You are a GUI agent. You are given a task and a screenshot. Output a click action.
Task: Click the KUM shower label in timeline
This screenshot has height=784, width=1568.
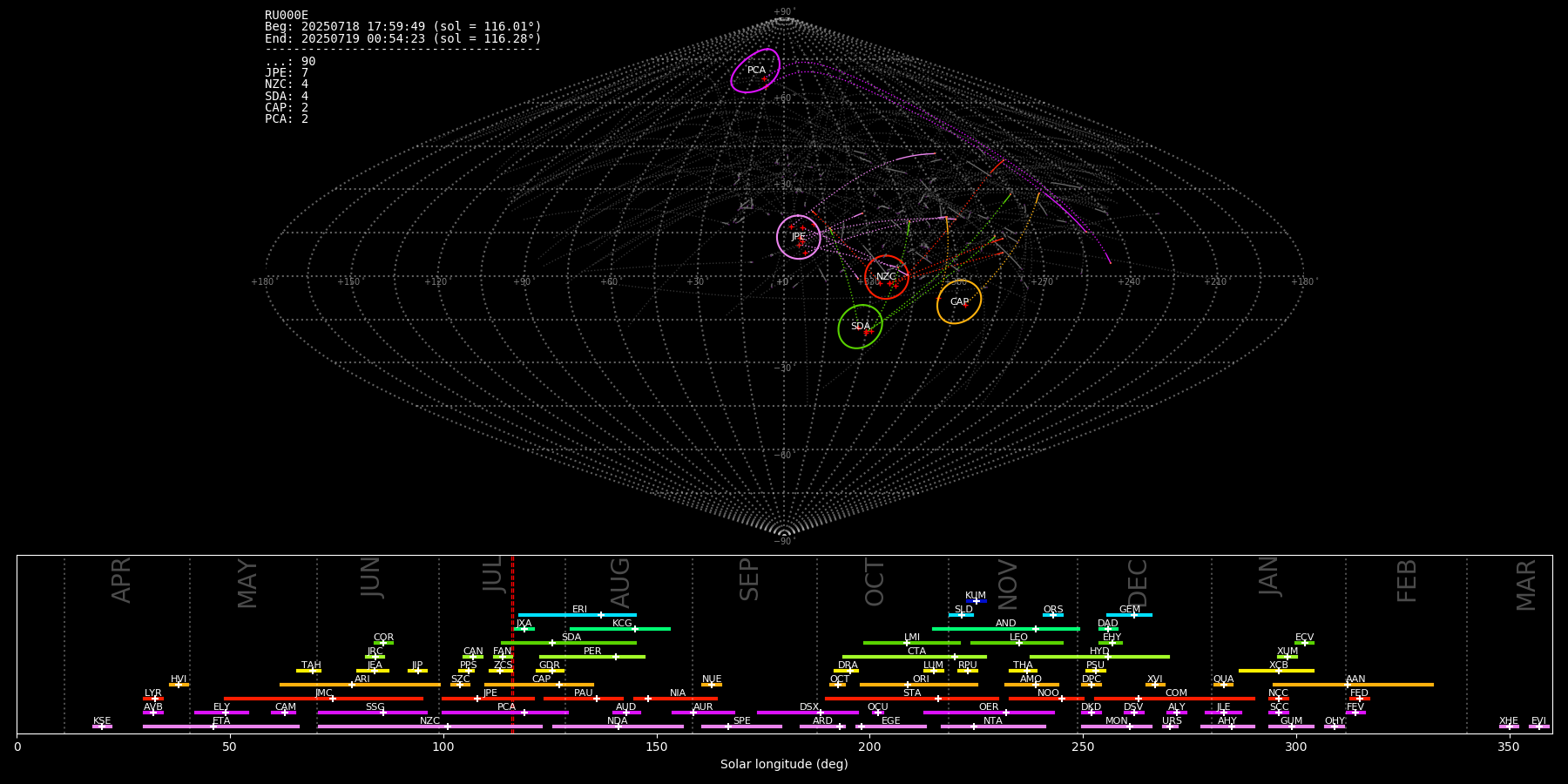976,596
